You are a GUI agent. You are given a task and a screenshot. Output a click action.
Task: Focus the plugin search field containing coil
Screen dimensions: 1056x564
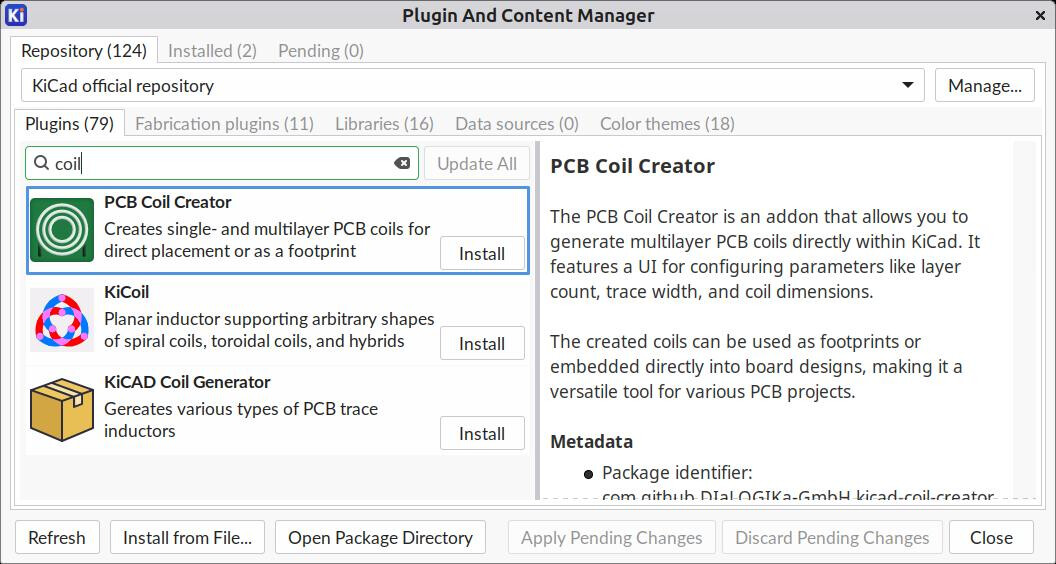(x=222, y=164)
